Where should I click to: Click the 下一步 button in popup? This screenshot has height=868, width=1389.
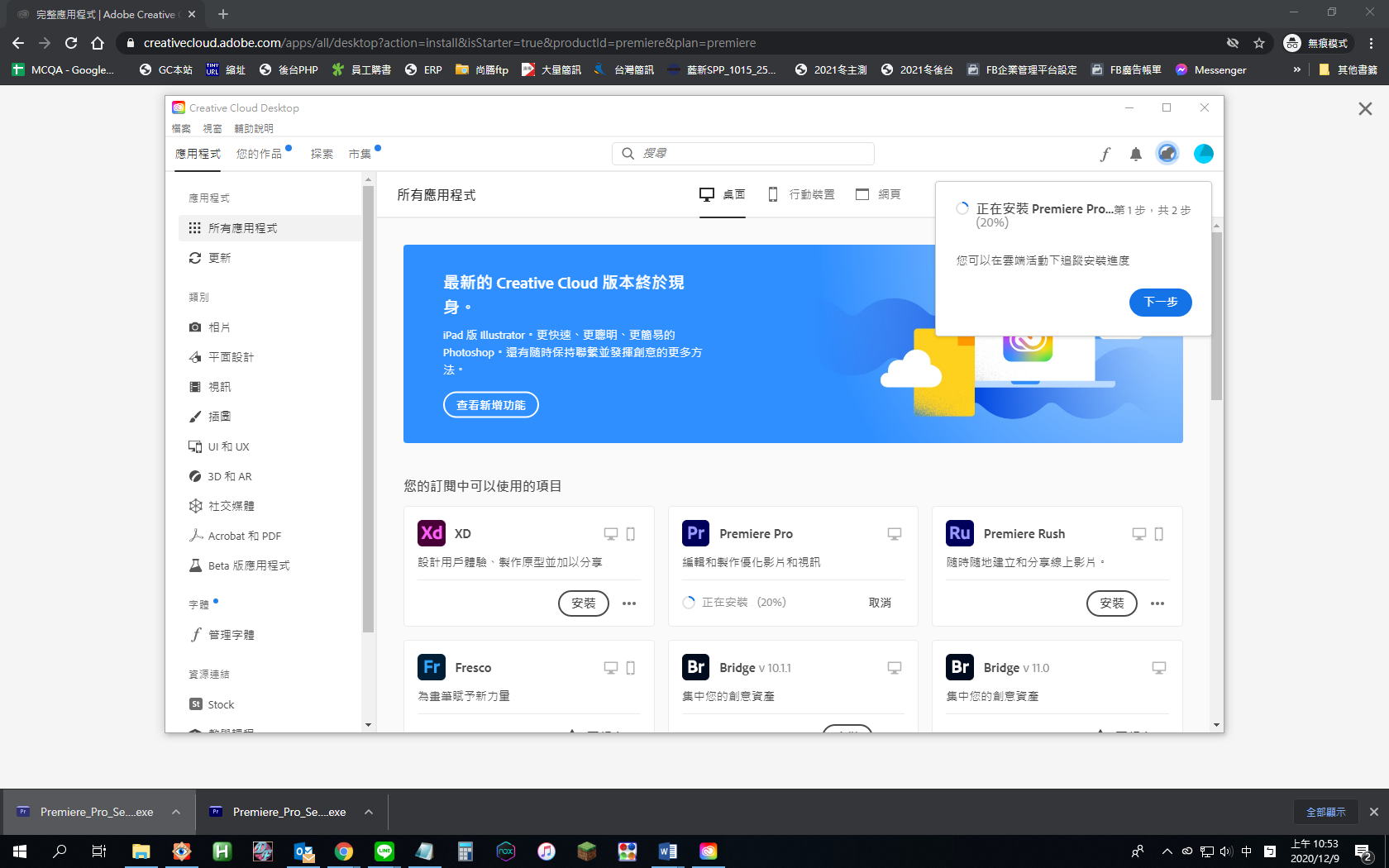tap(1160, 303)
